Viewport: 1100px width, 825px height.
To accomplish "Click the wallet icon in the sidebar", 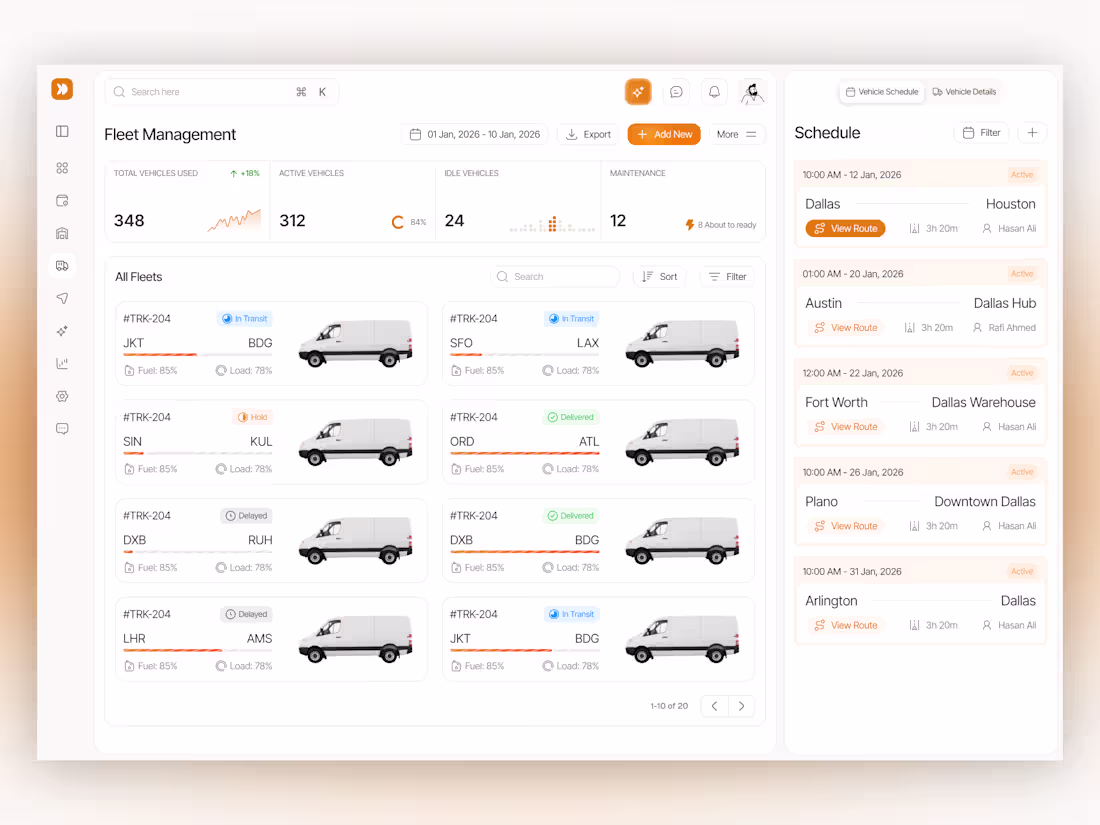I will pos(62,200).
